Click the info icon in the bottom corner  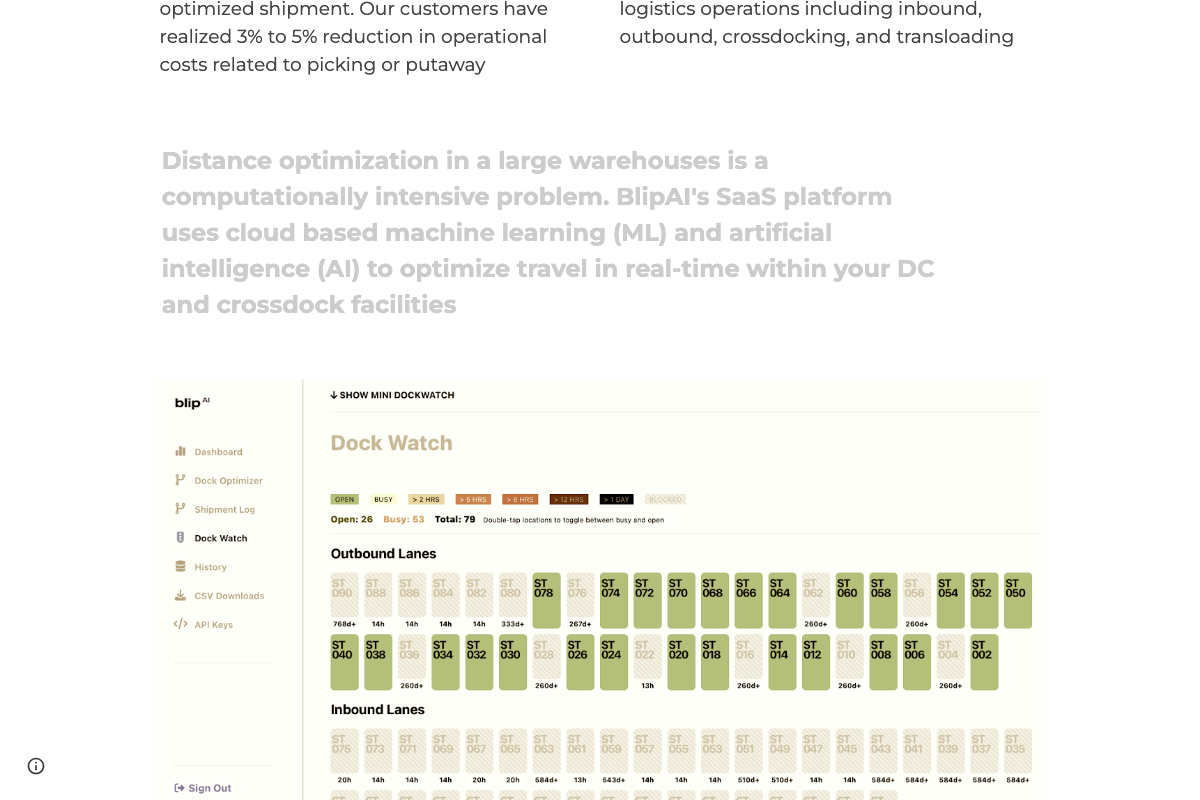tap(36, 766)
